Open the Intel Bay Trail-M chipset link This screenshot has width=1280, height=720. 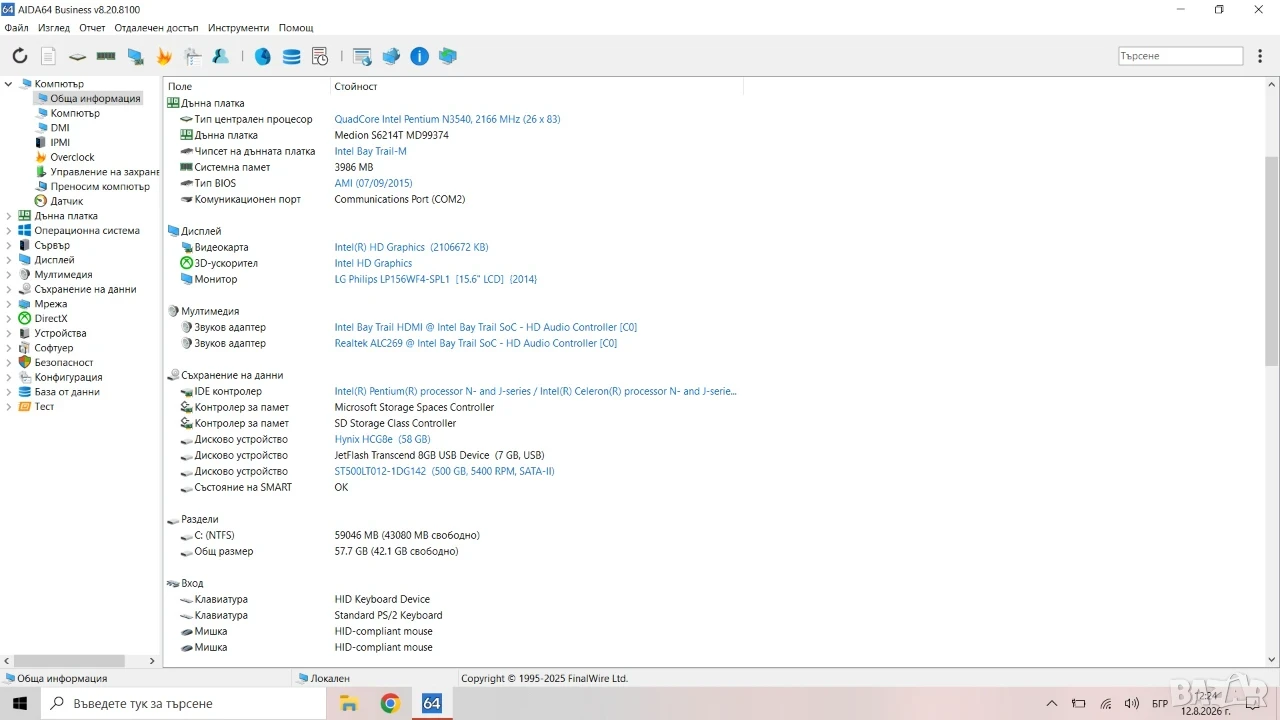tap(370, 151)
